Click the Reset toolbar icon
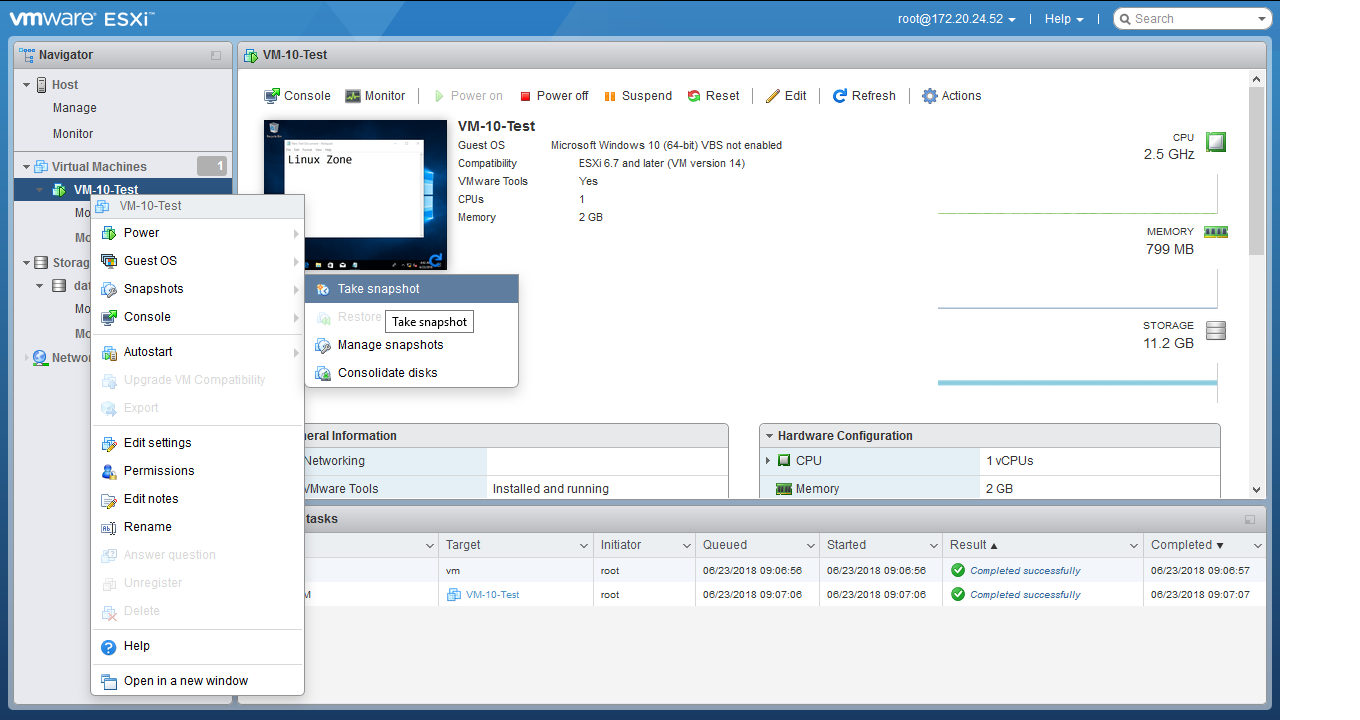The height and width of the screenshot is (720, 1360). tap(694, 96)
